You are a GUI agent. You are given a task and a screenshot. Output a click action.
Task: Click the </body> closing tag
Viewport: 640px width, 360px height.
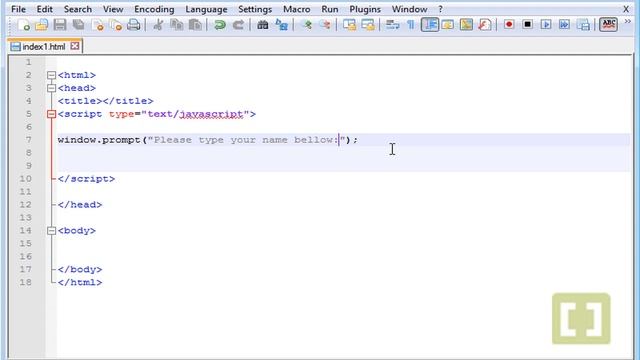pyautogui.click(x=80, y=269)
